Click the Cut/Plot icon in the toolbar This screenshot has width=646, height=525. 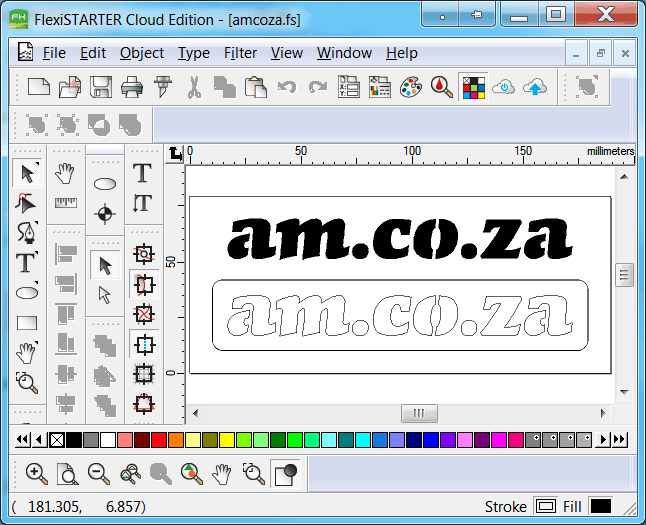coord(163,87)
